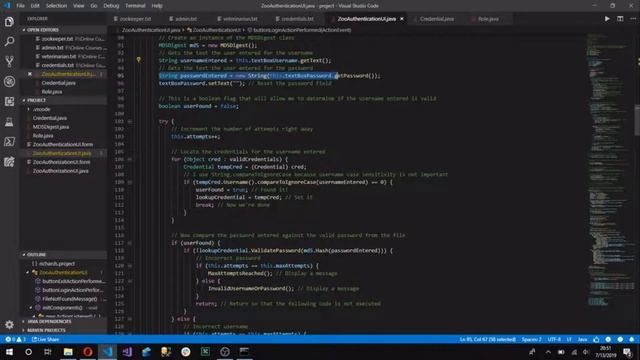The height and width of the screenshot is (360, 640).
Task: Click the Live Share status bar button
Action: click(x=46, y=339)
